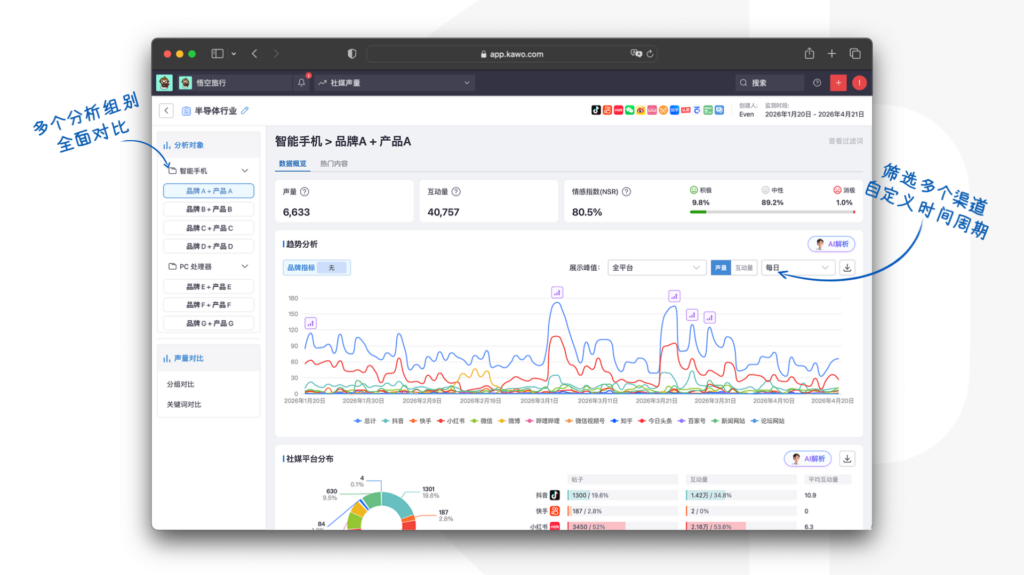Select 品牌 B + 产品 B analysis object
This screenshot has width=1024, height=575.
click(209, 209)
